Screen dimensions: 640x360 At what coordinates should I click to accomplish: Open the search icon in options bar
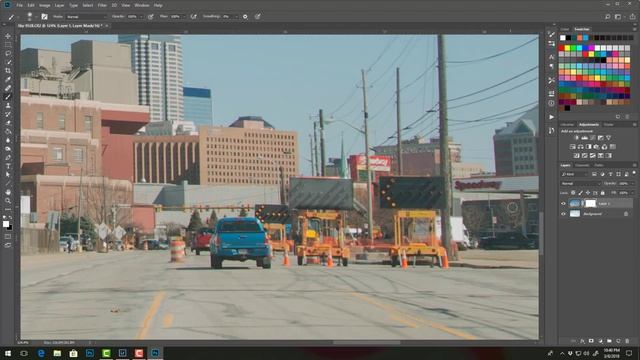[608, 17]
